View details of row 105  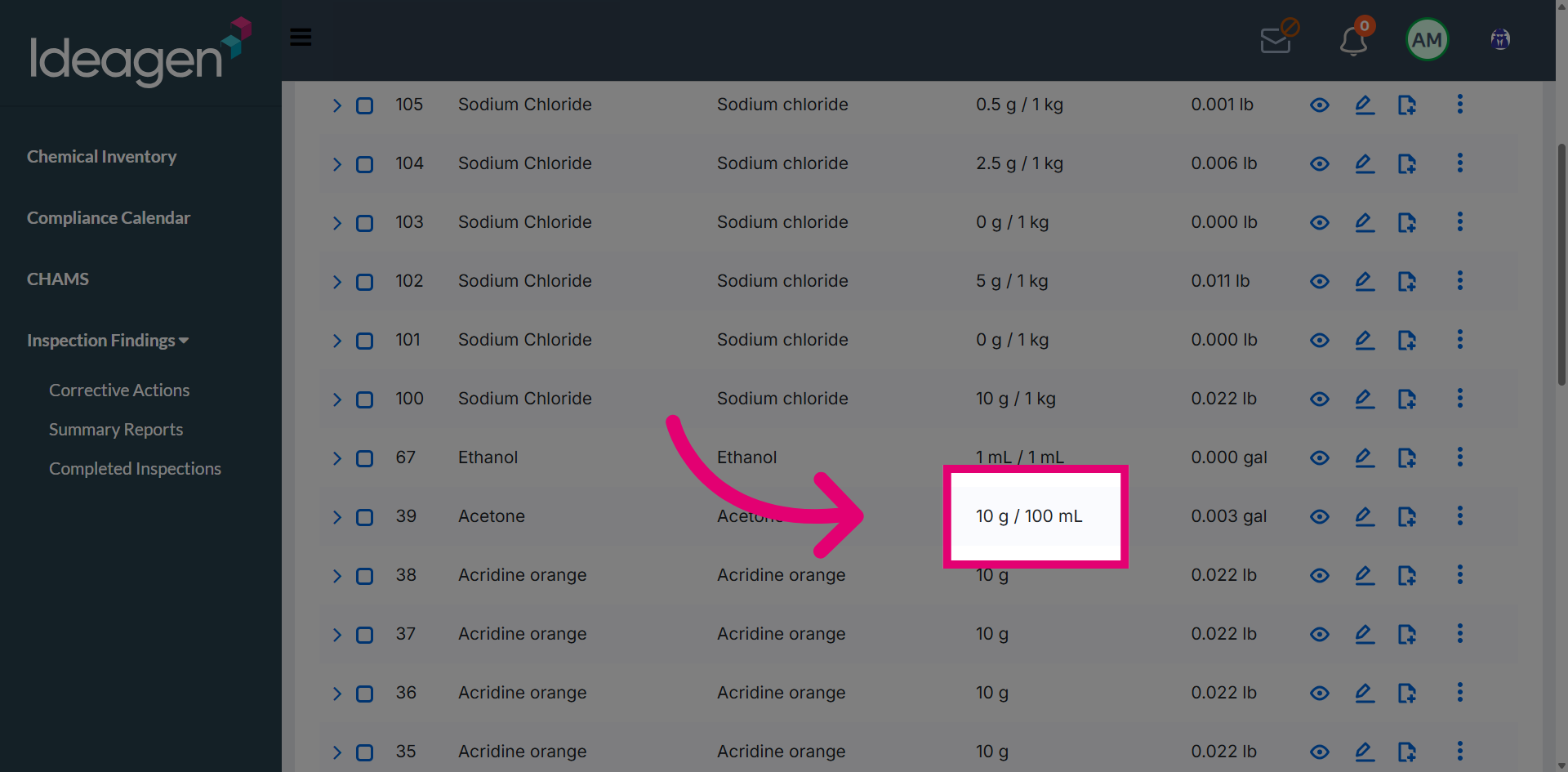tap(1320, 105)
